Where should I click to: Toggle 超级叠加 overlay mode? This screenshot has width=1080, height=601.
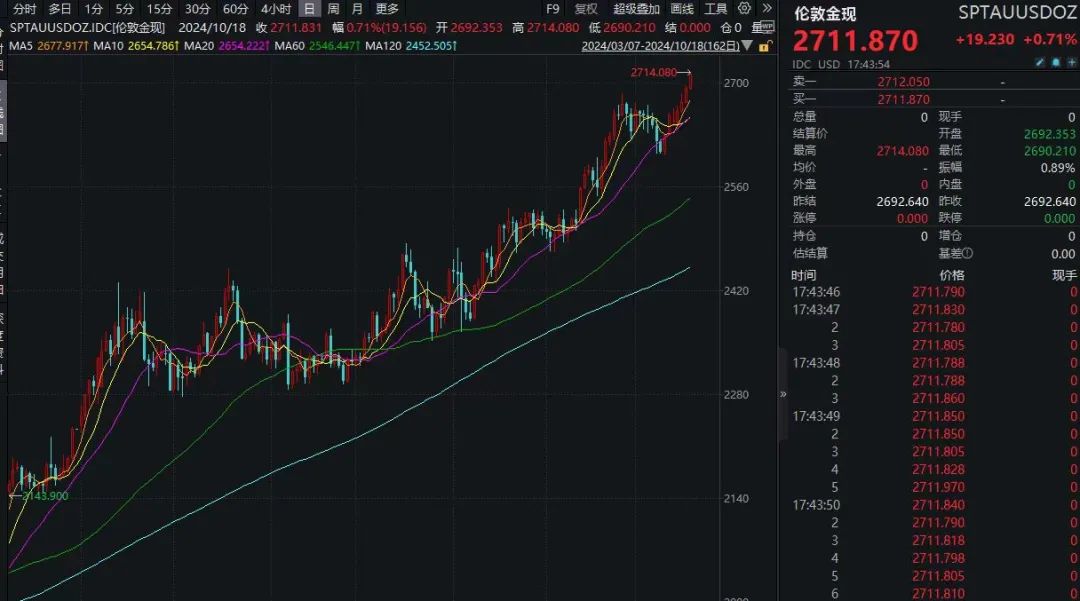pyautogui.click(x=636, y=8)
